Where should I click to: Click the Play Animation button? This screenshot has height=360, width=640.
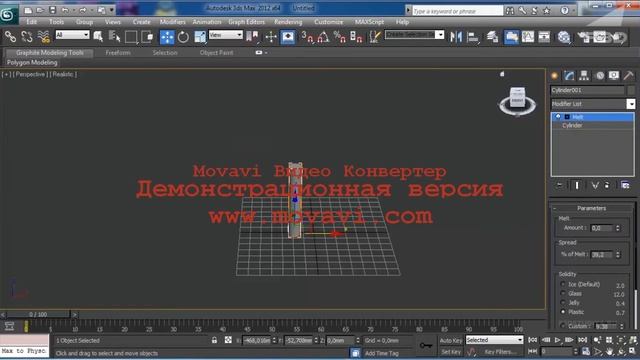click(x=558, y=340)
